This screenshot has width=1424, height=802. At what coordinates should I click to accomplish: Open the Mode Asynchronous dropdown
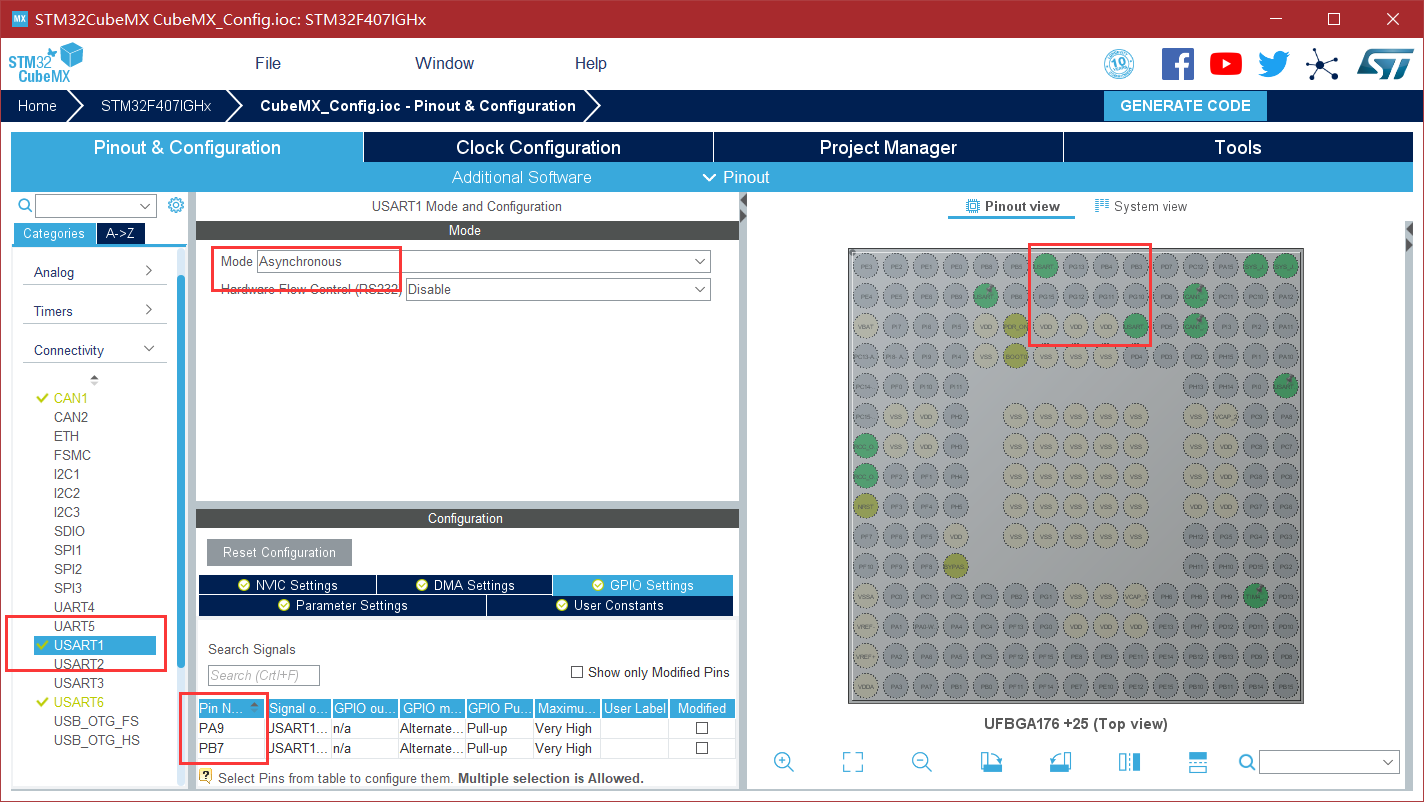[x=484, y=261]
